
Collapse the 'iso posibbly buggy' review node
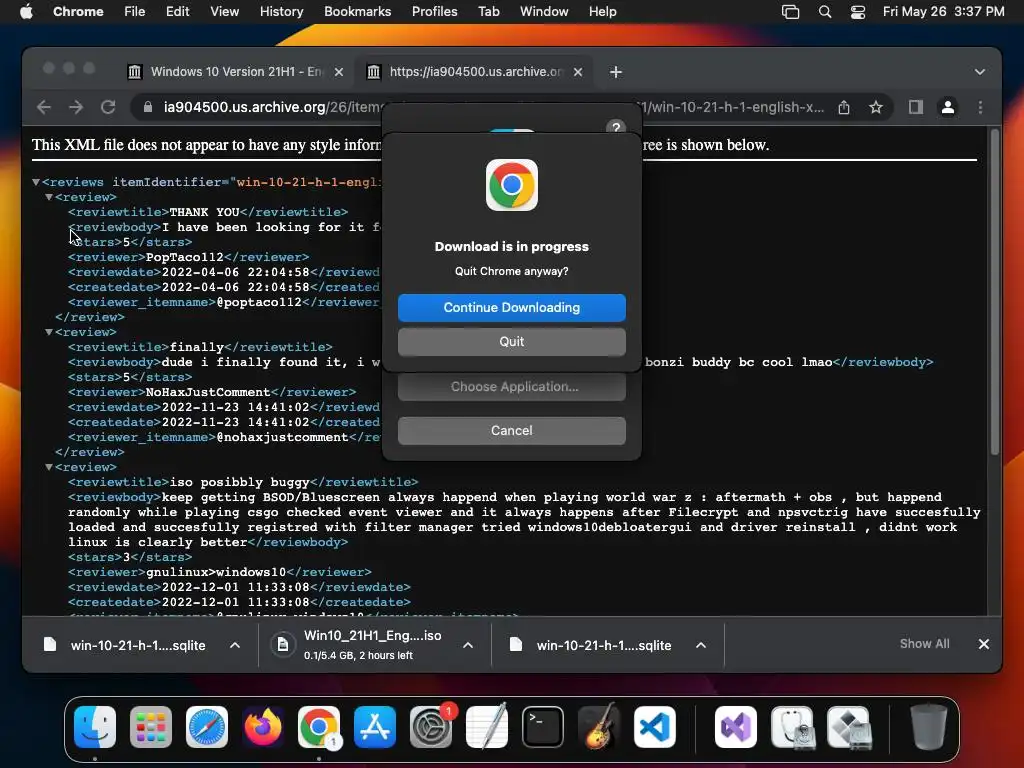coord(49,468)
